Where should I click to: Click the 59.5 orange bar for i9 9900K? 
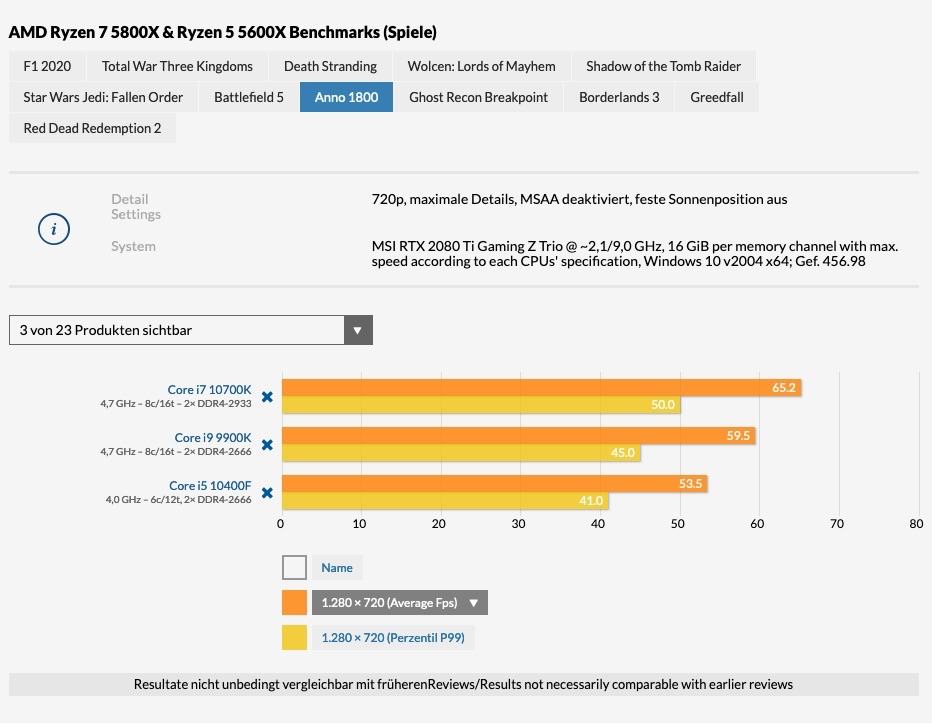pos(519,436)
